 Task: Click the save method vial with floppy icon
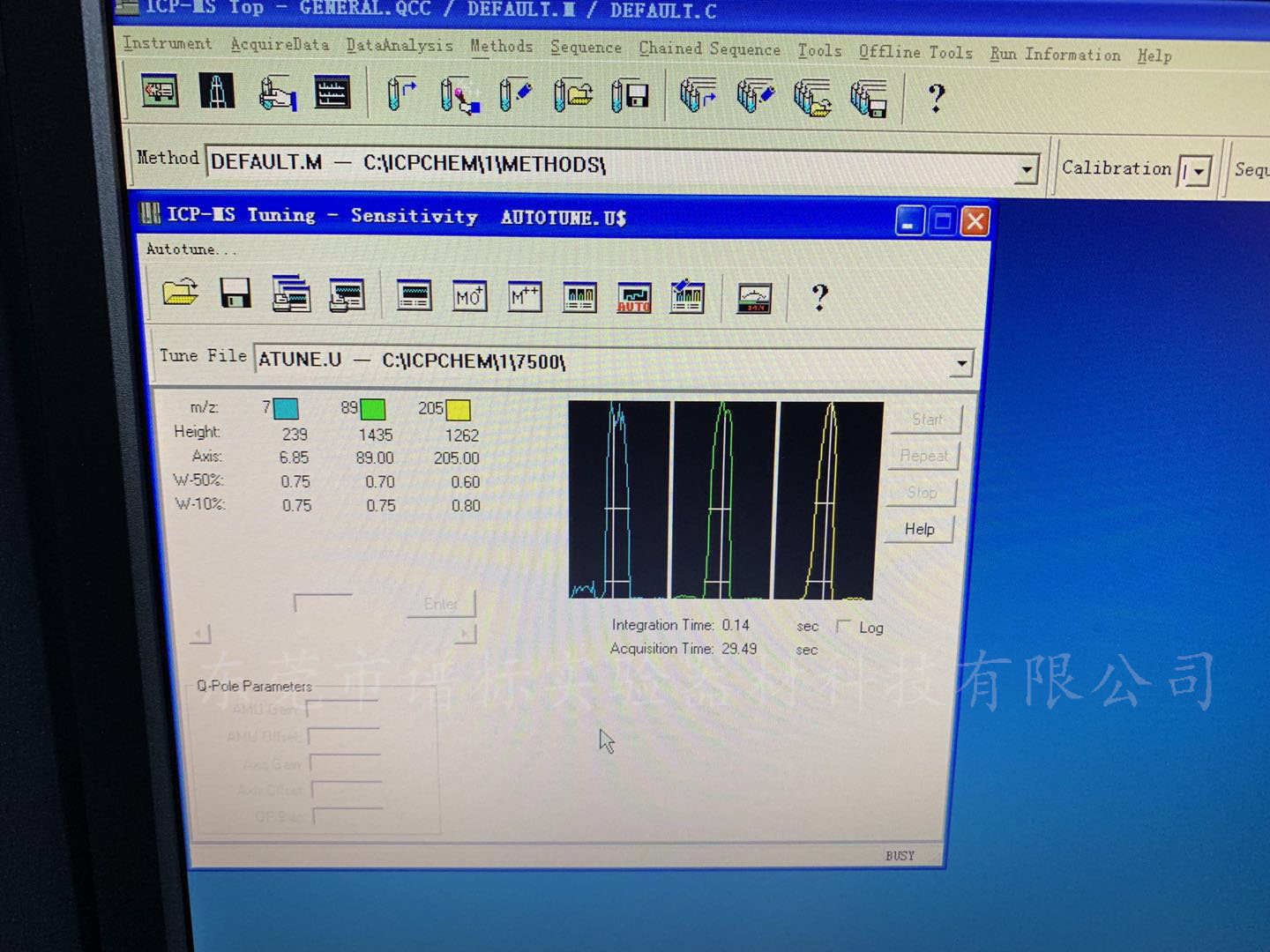(x=630, y=95)
